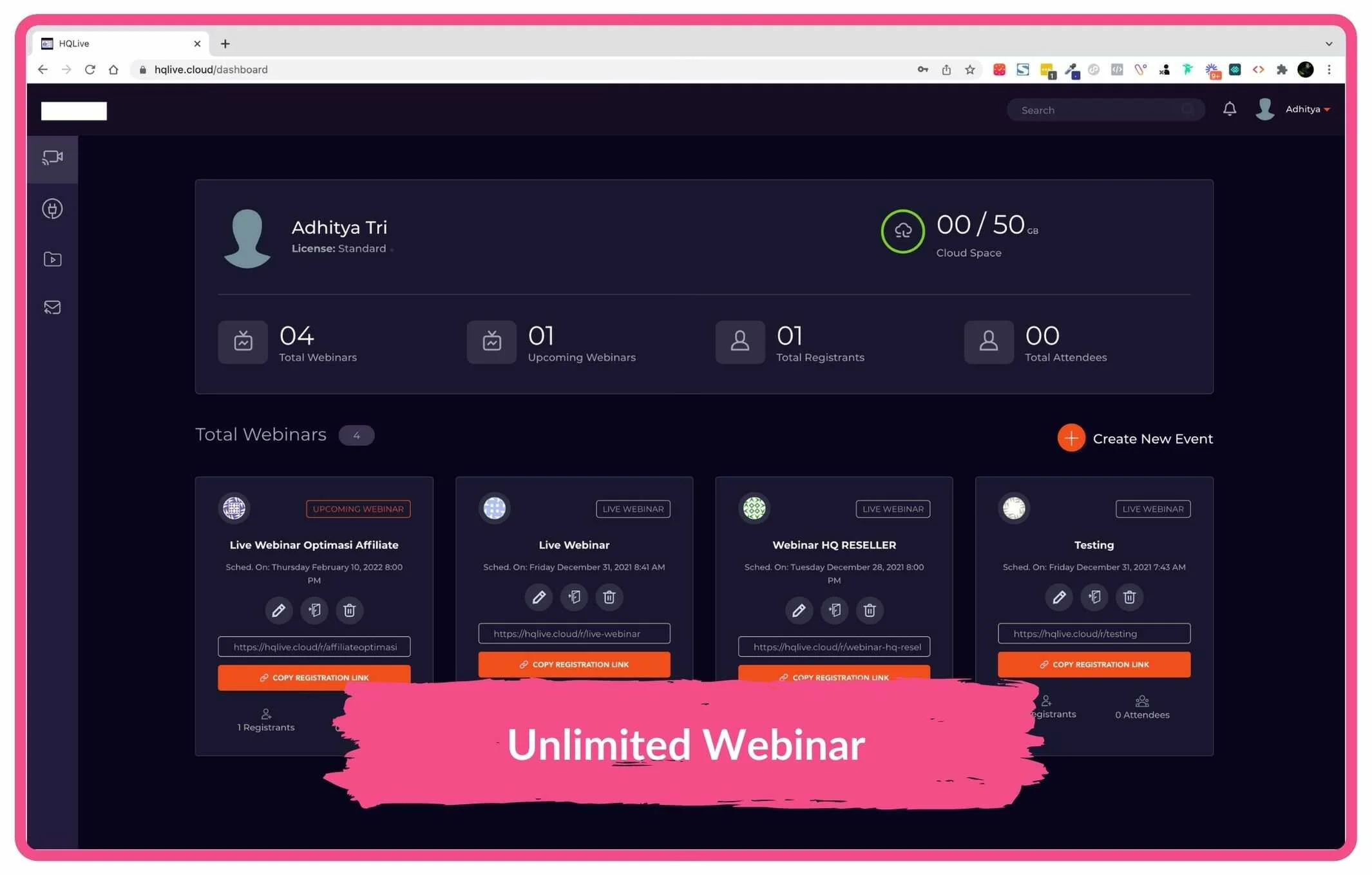Open a new browser tab
Viewport: 1372px width, 875px height.
[x=225, y=44]
